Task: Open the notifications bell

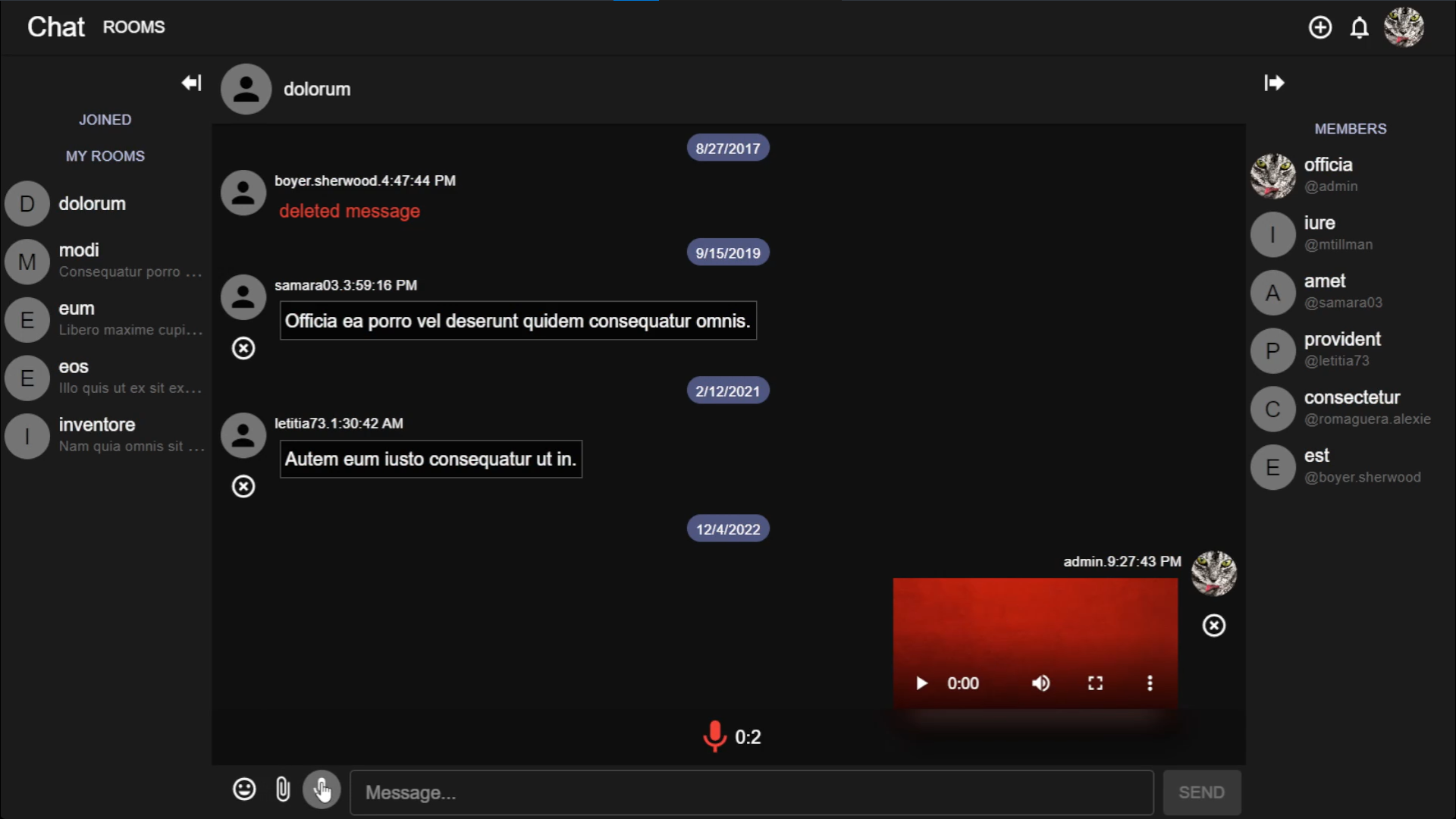Action: pos(1359,28)
